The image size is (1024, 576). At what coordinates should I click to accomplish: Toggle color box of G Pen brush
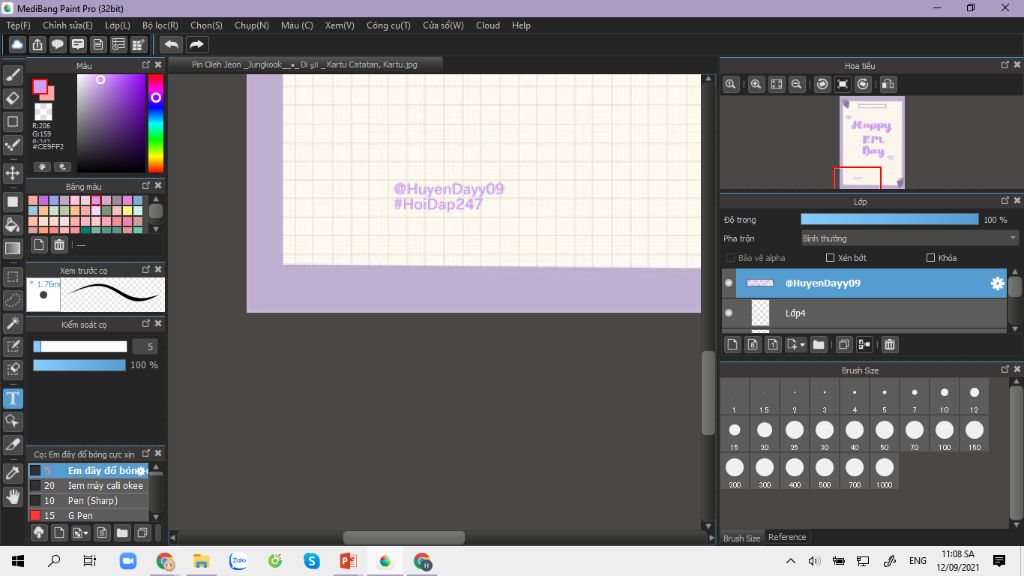(35, 516)
